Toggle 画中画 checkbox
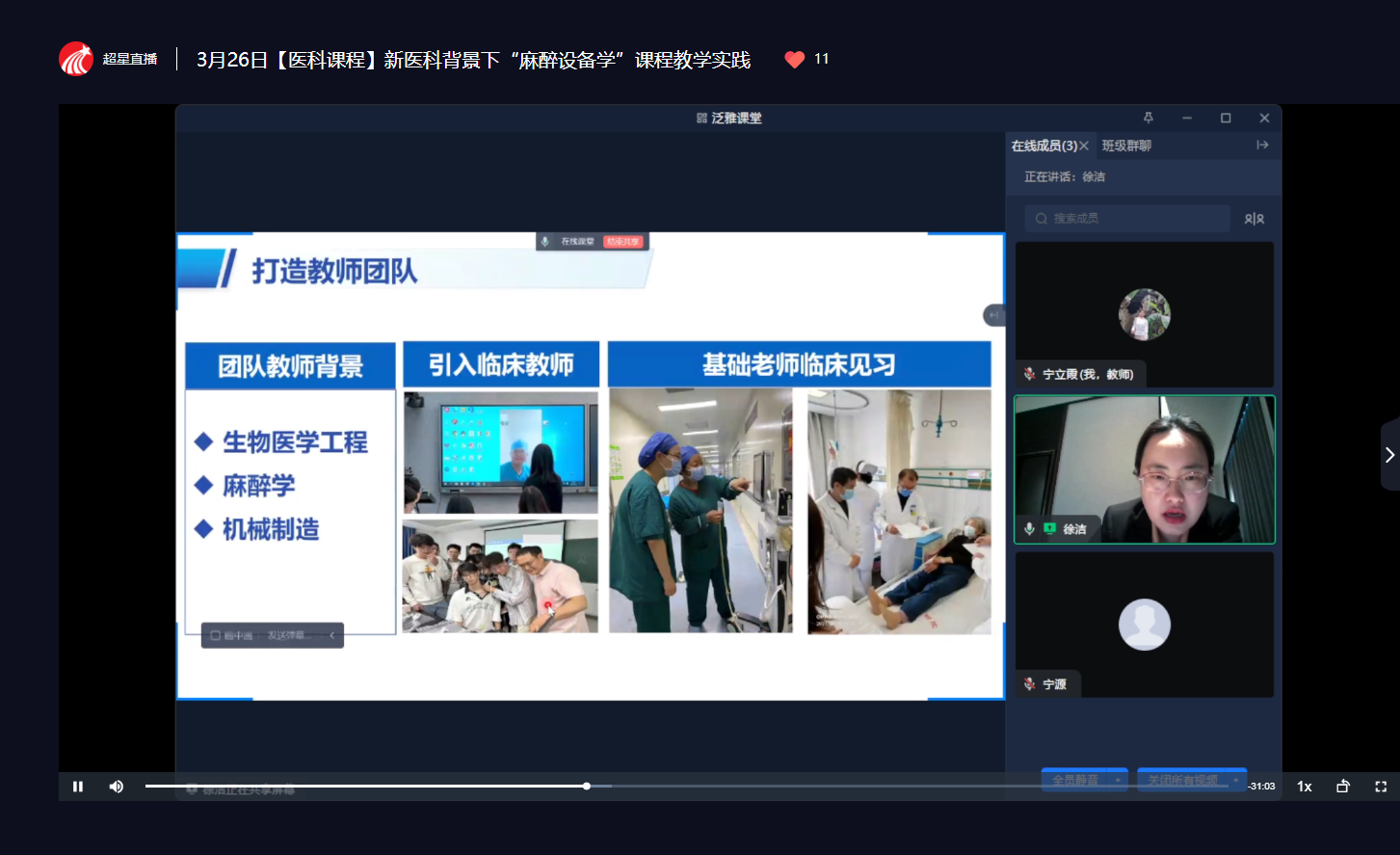This screenshot has height=855, width=1400. [x=216, y=635]
